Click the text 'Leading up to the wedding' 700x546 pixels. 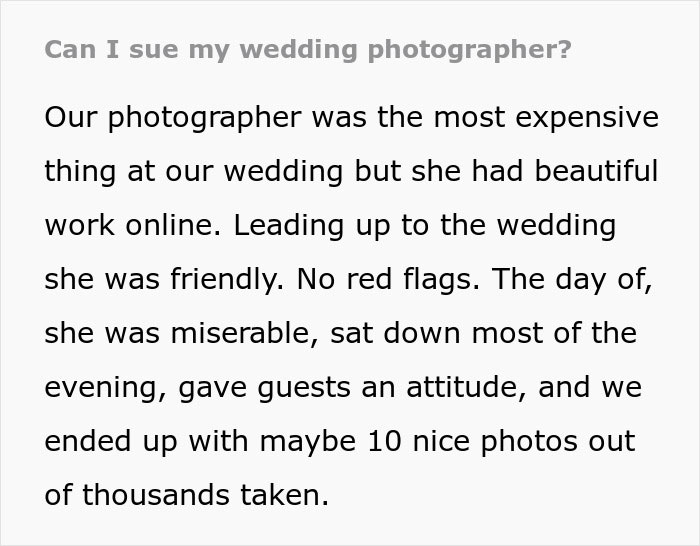pyautogui.click(x=425, y=225)
